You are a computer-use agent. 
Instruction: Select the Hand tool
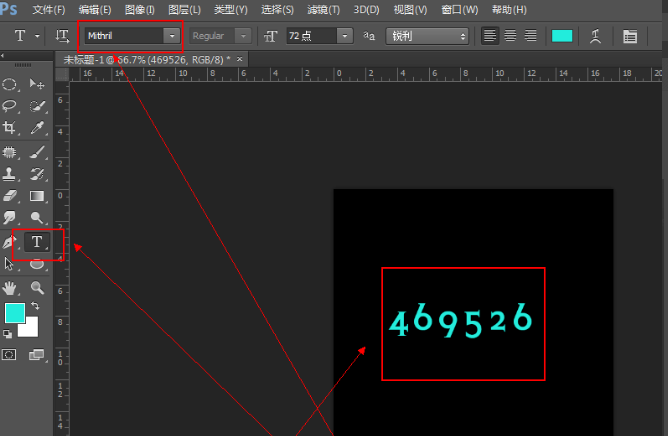tap(9, 289)
